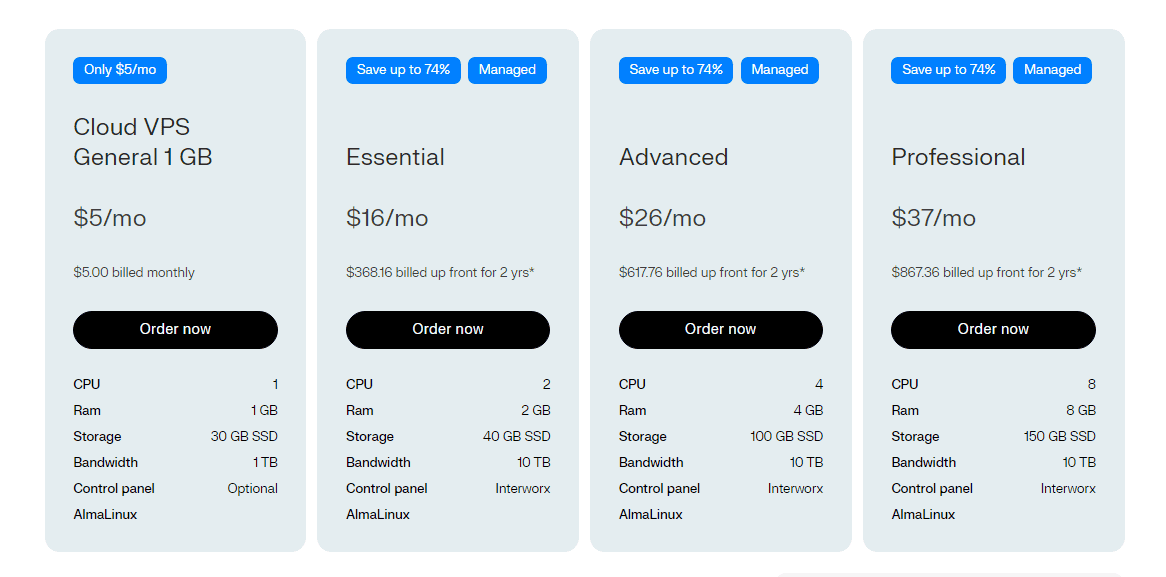Click the Only $5/mo badge
This screenshot has height=577, width=1166.
coord(120,70)
